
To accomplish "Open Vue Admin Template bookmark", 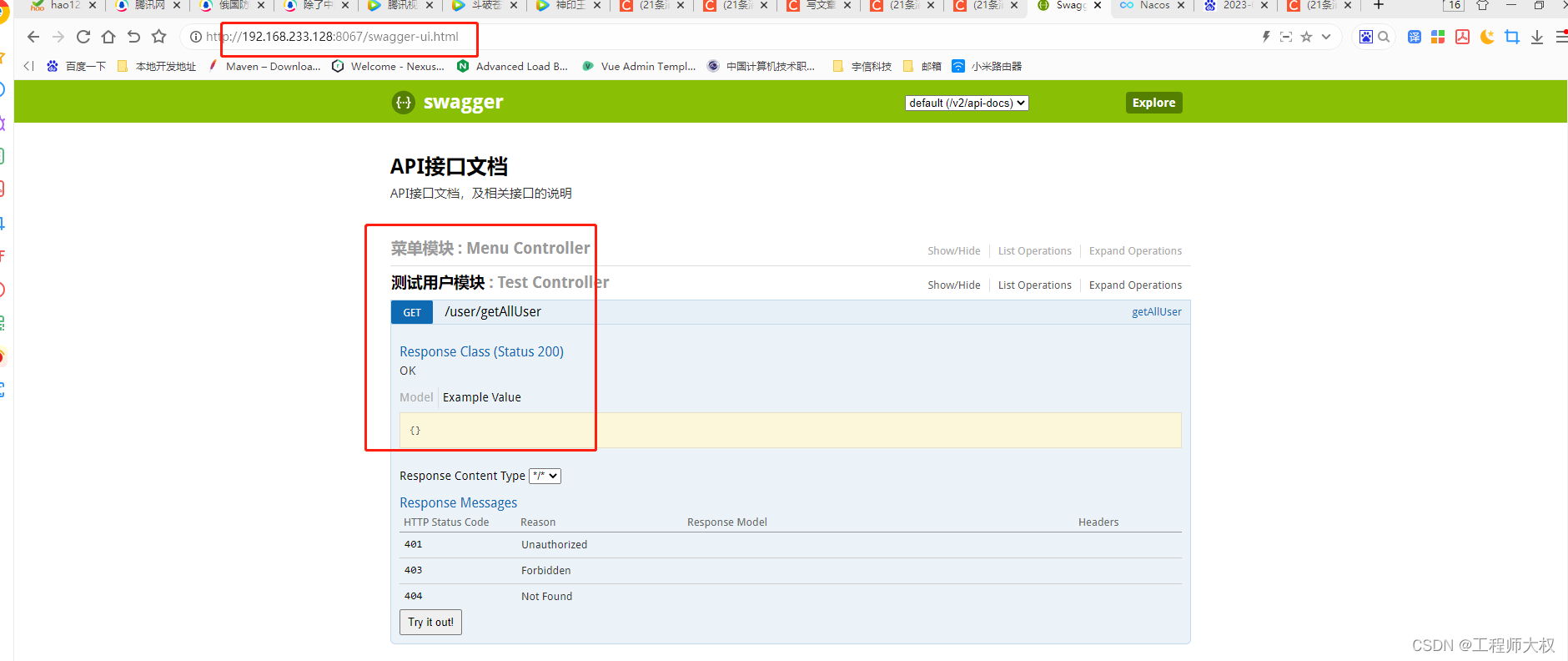I will (x=639, y=66).
